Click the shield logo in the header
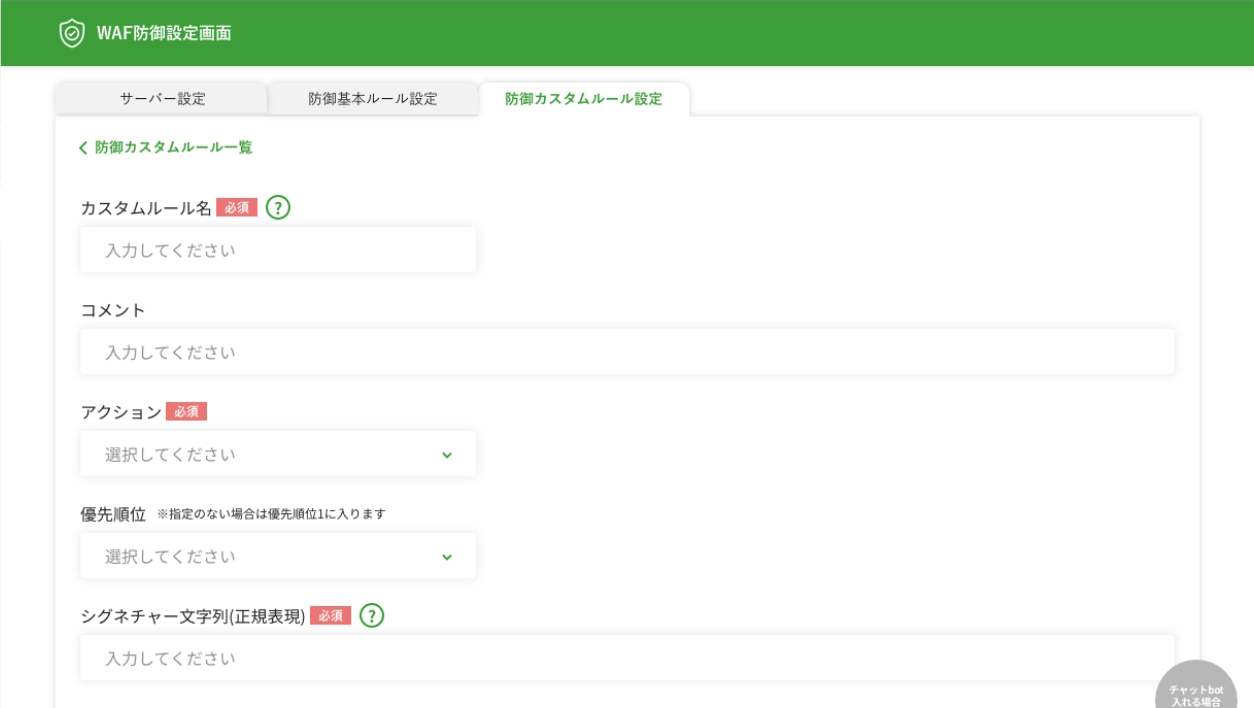 [72, 33]
